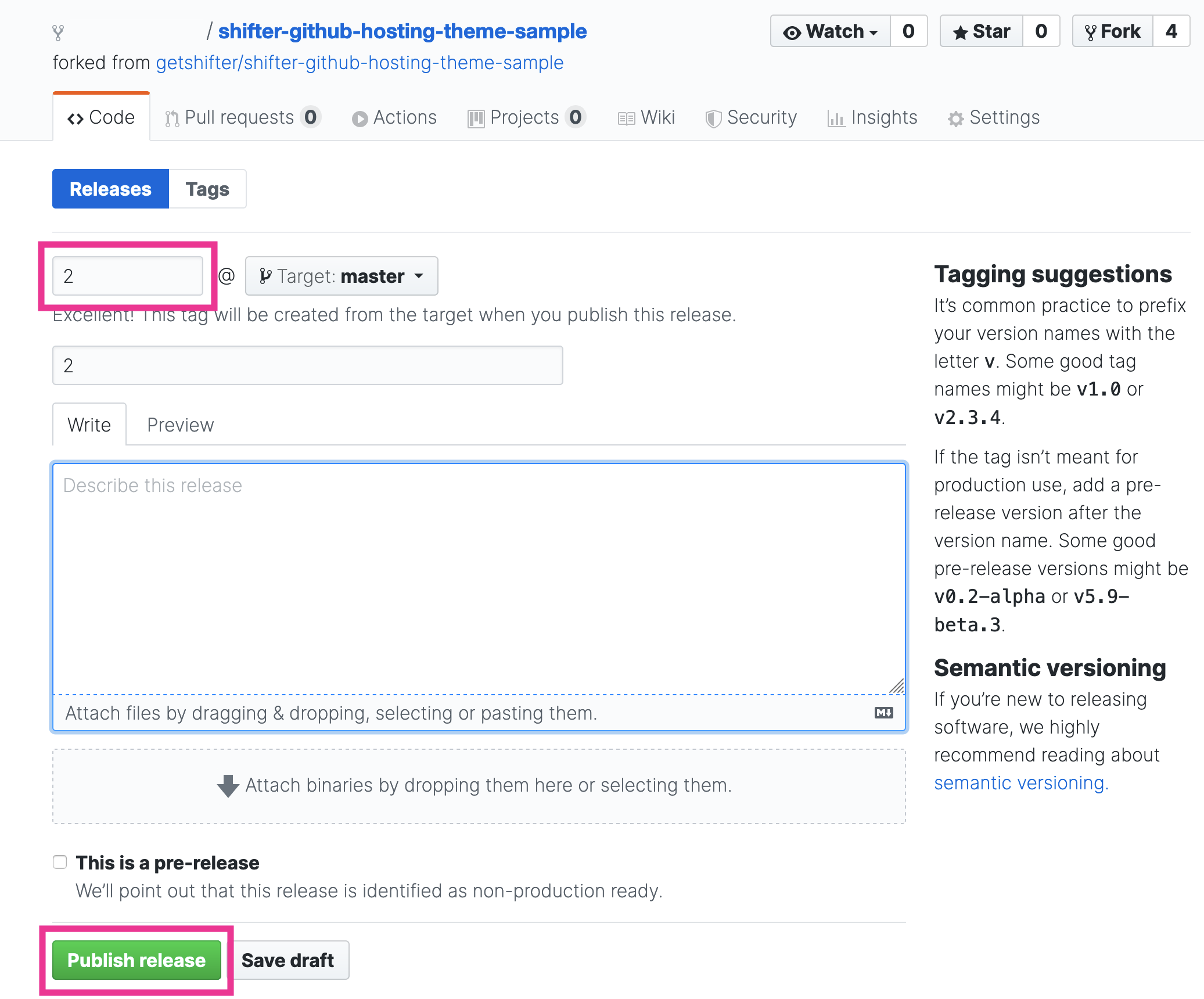1204x999 pixels.
Task: Click the Pull requests counter badge
Action: point(311,117)
